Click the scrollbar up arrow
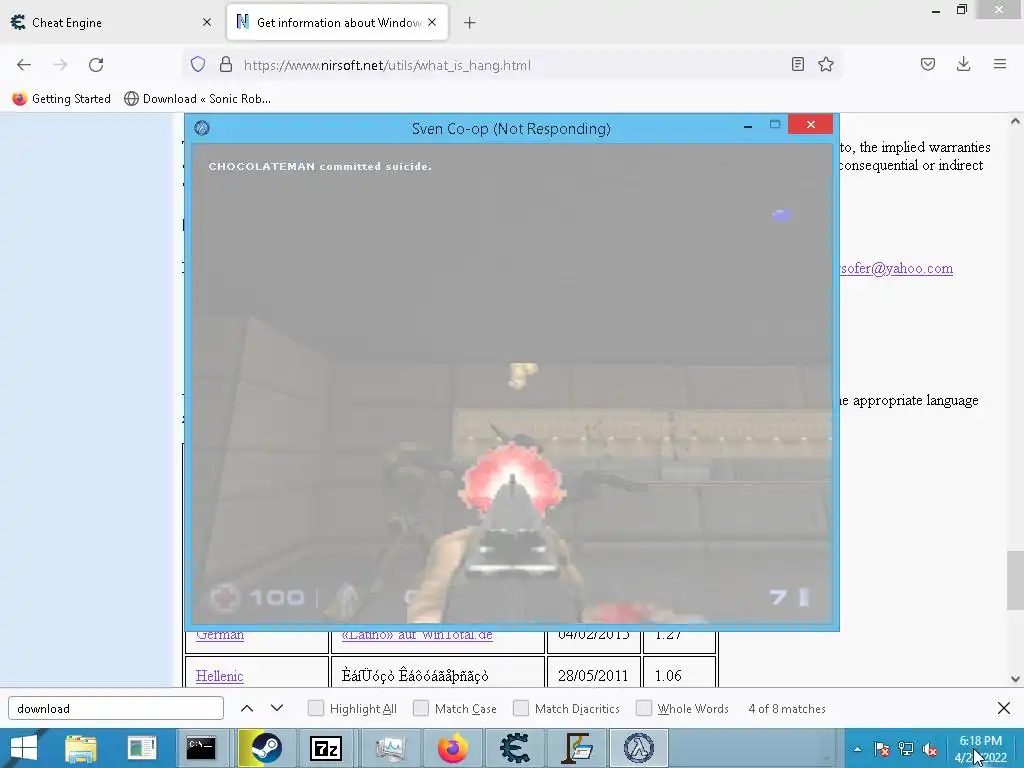Viewport: 1024px width, 768px height. (1015, 121)
